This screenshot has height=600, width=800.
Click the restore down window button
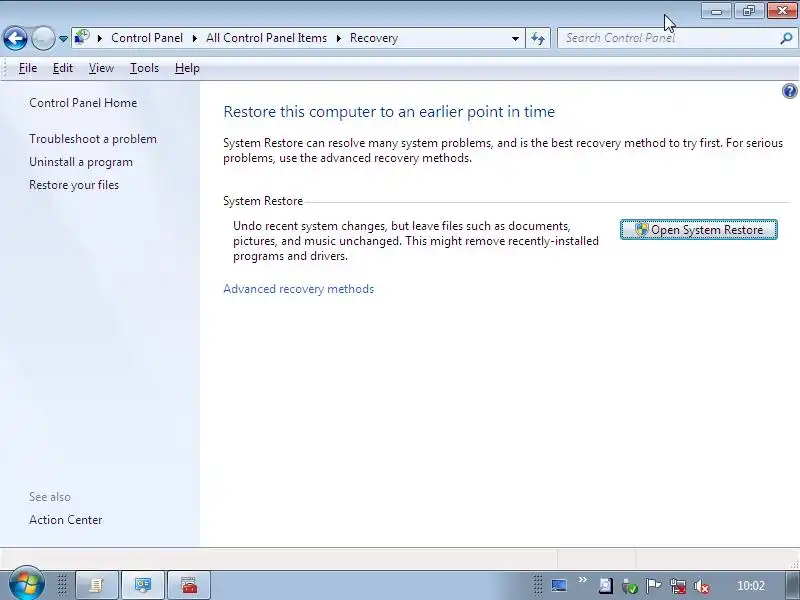749,11
